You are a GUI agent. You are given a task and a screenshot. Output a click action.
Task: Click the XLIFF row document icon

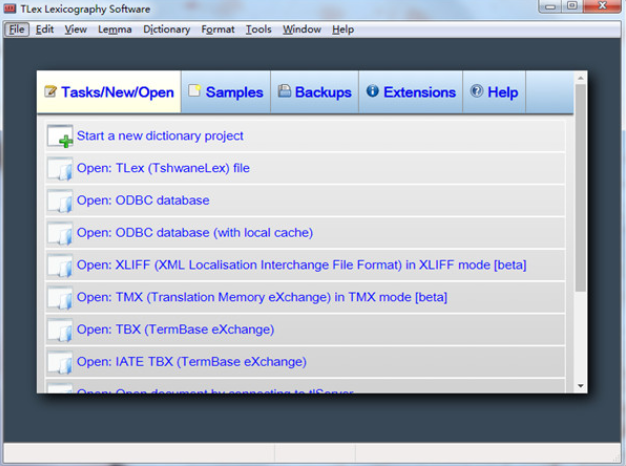pyautogui.click(x=60, y=266)
